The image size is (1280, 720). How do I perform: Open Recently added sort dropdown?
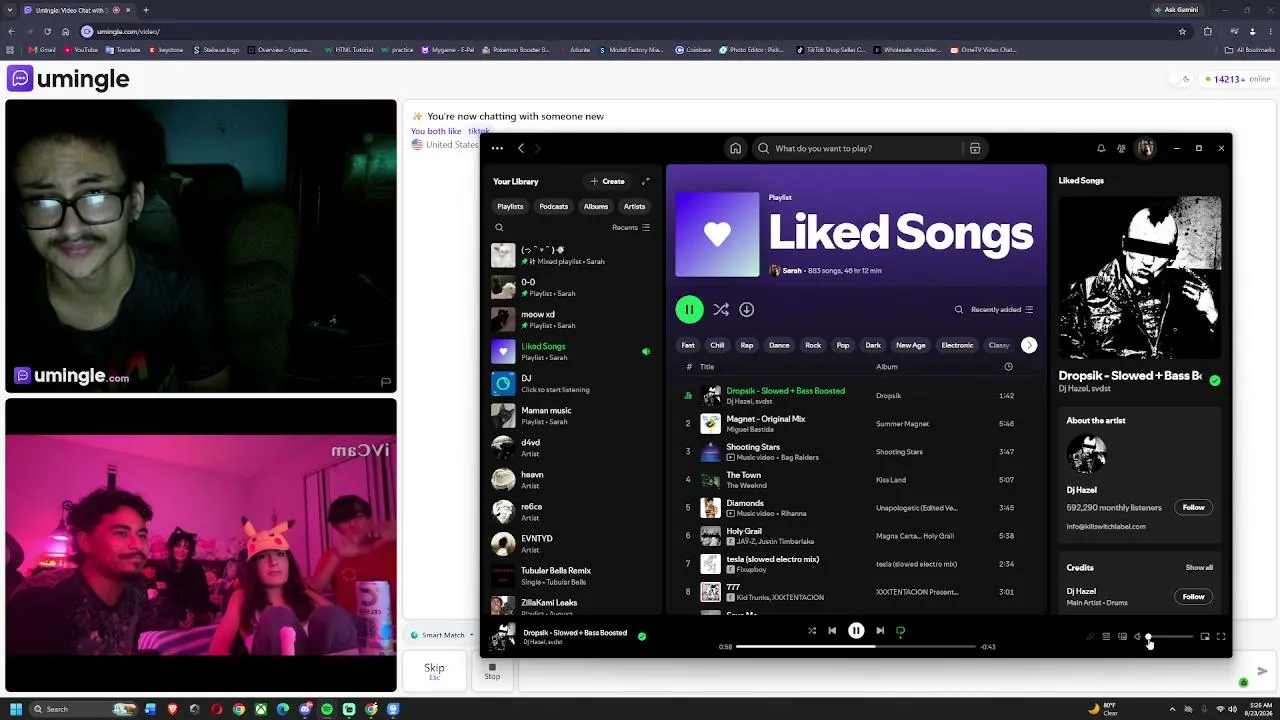(1001, 310)
